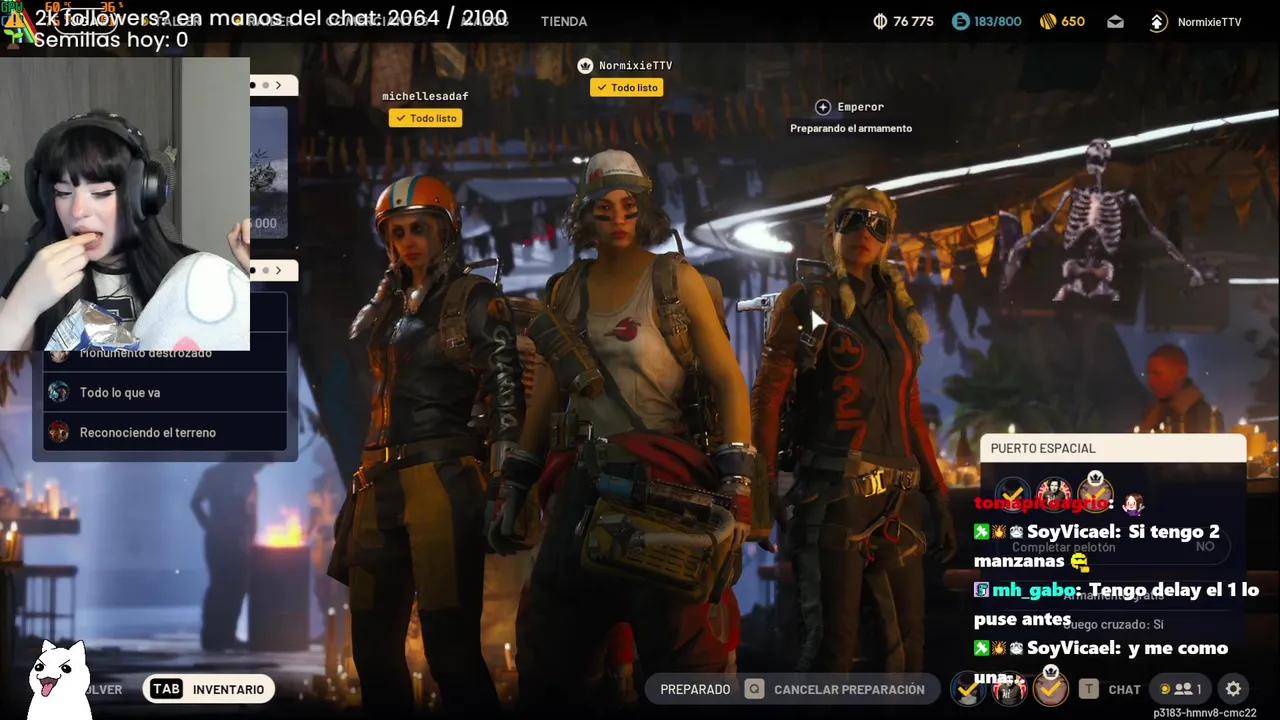The height and width of the screenshot is (720, 1280).
Task: Click the tomapicoagrio chat username
Action: click(1041, 504)
